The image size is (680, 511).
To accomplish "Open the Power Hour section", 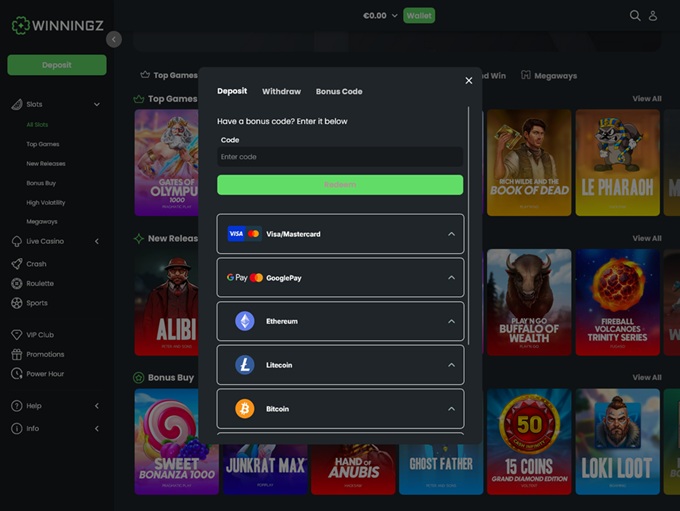I will pos(45,373).
